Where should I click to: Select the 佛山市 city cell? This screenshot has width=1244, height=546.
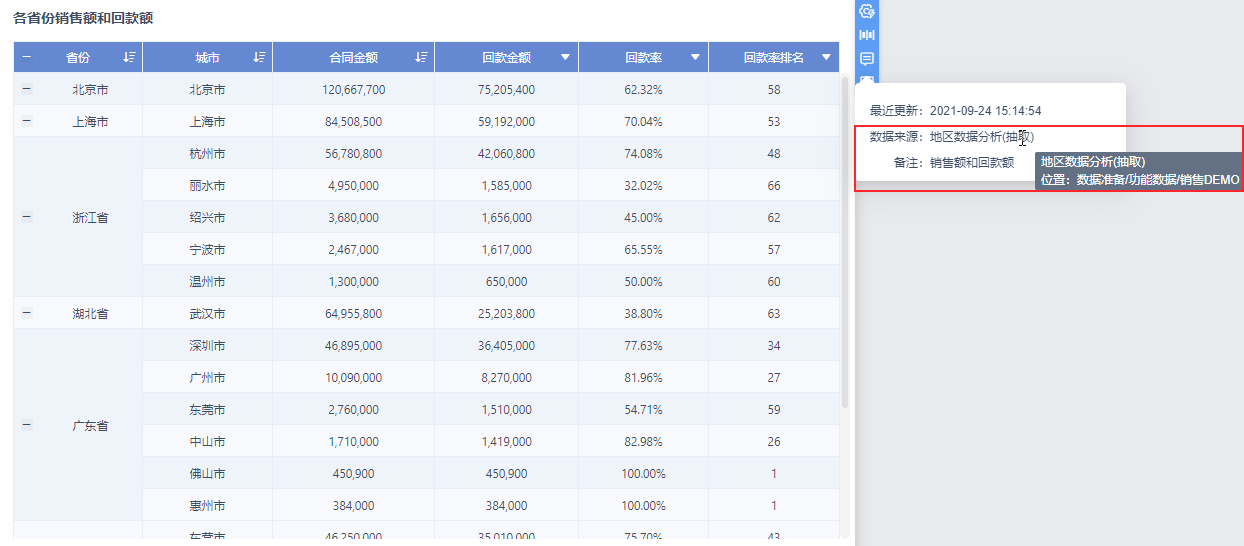(207, 473)
